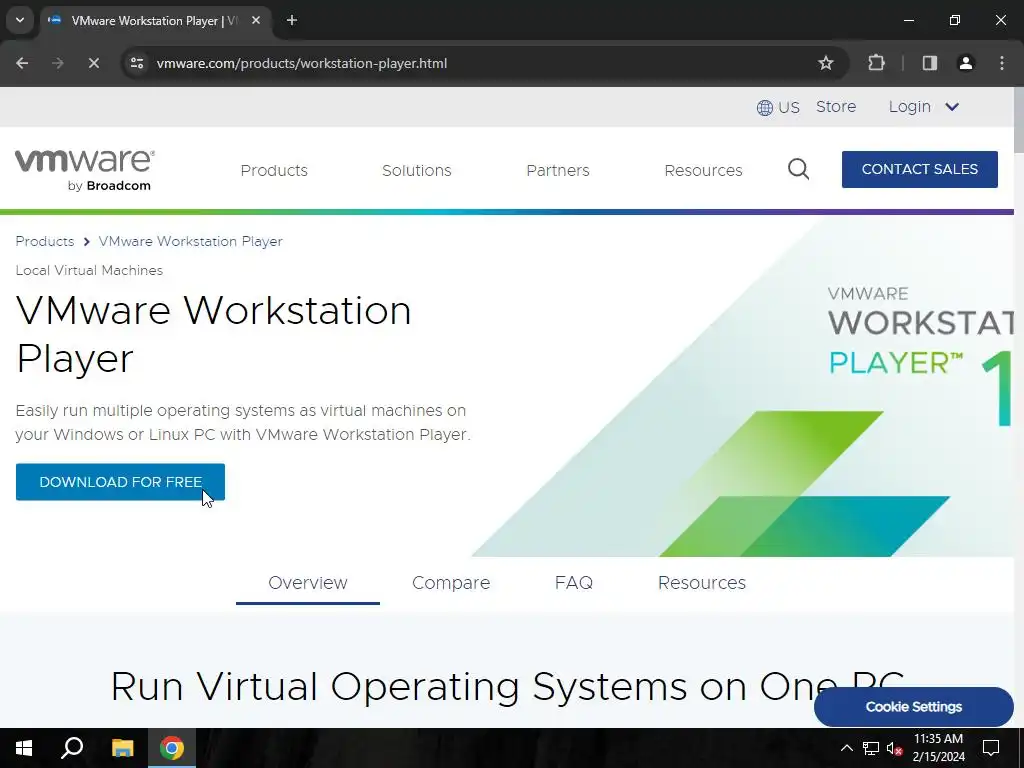Viewport: 1024px width, 768px height.
Task: Click the CONTACT SALES button
Action: 920,169
